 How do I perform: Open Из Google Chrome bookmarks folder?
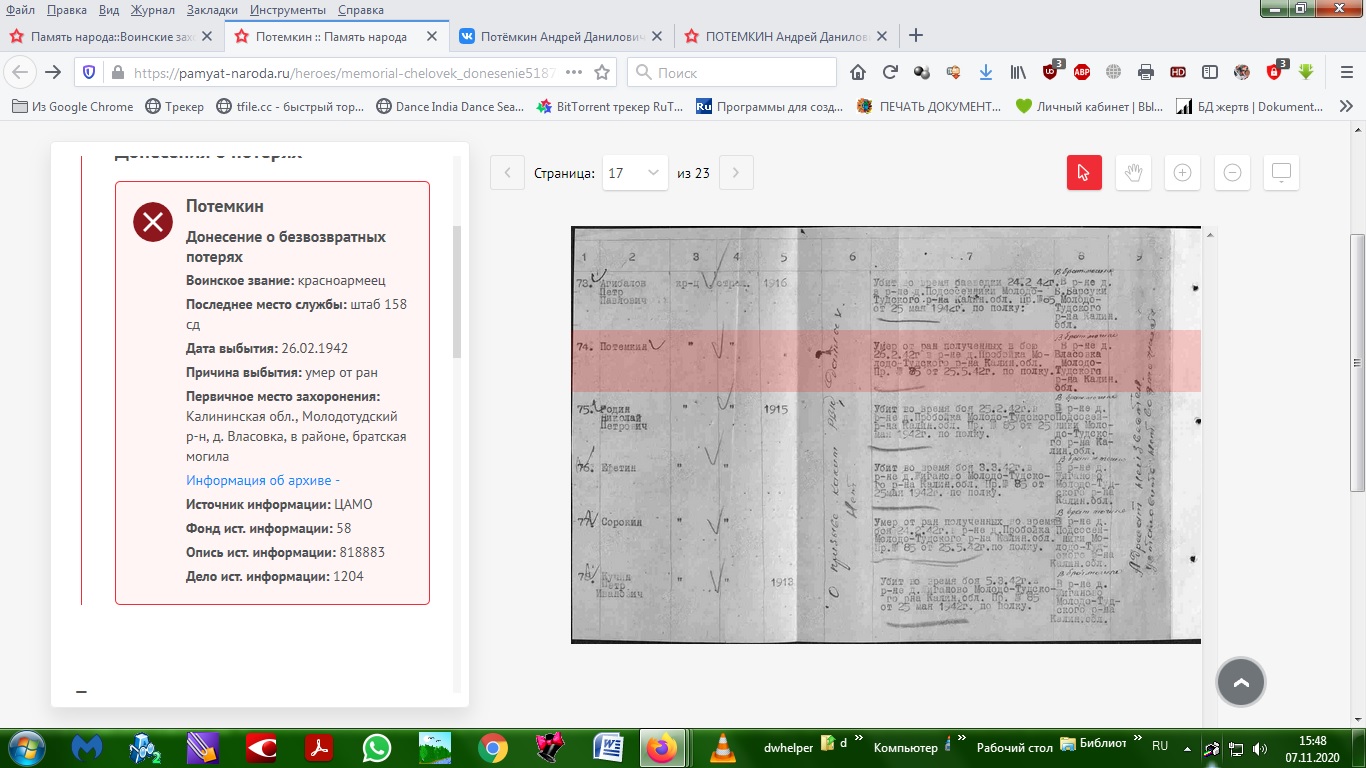(x=73, y=107)
